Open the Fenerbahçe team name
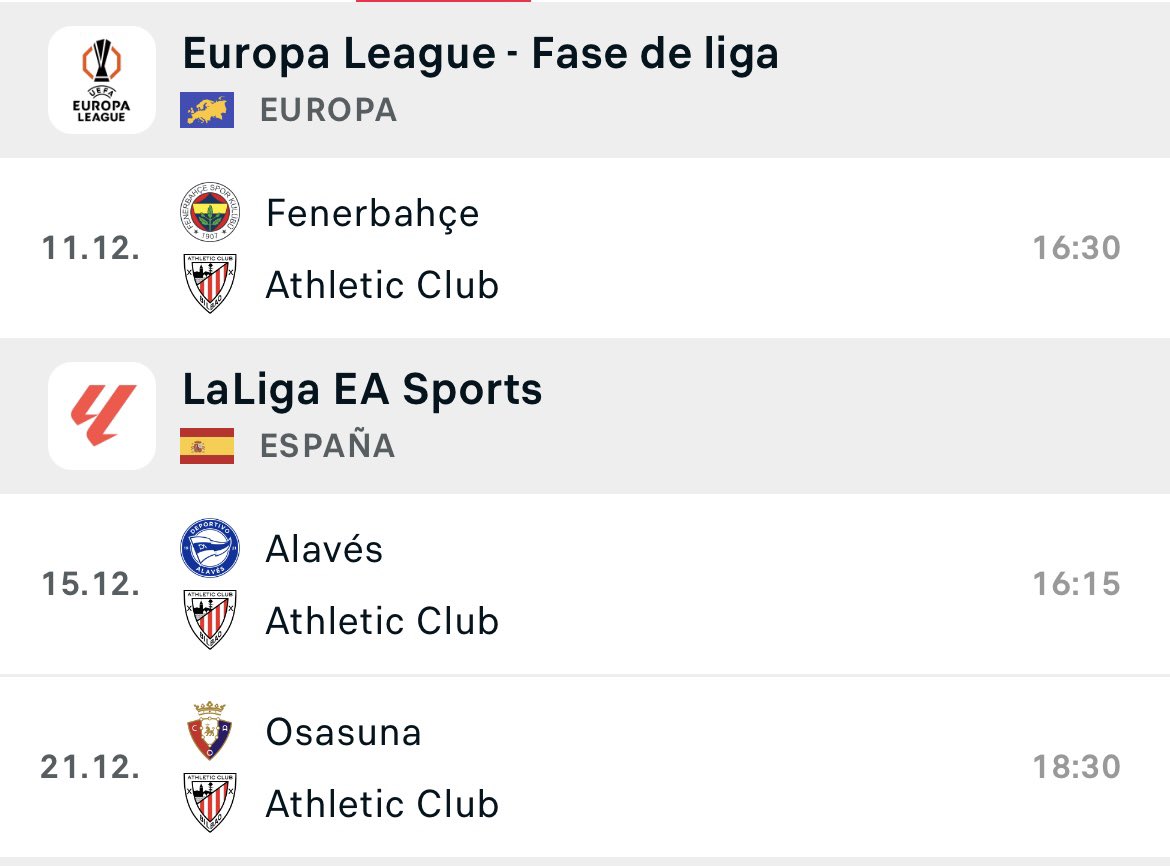The height and width of the screenshot is (866, 1170). 372,215
